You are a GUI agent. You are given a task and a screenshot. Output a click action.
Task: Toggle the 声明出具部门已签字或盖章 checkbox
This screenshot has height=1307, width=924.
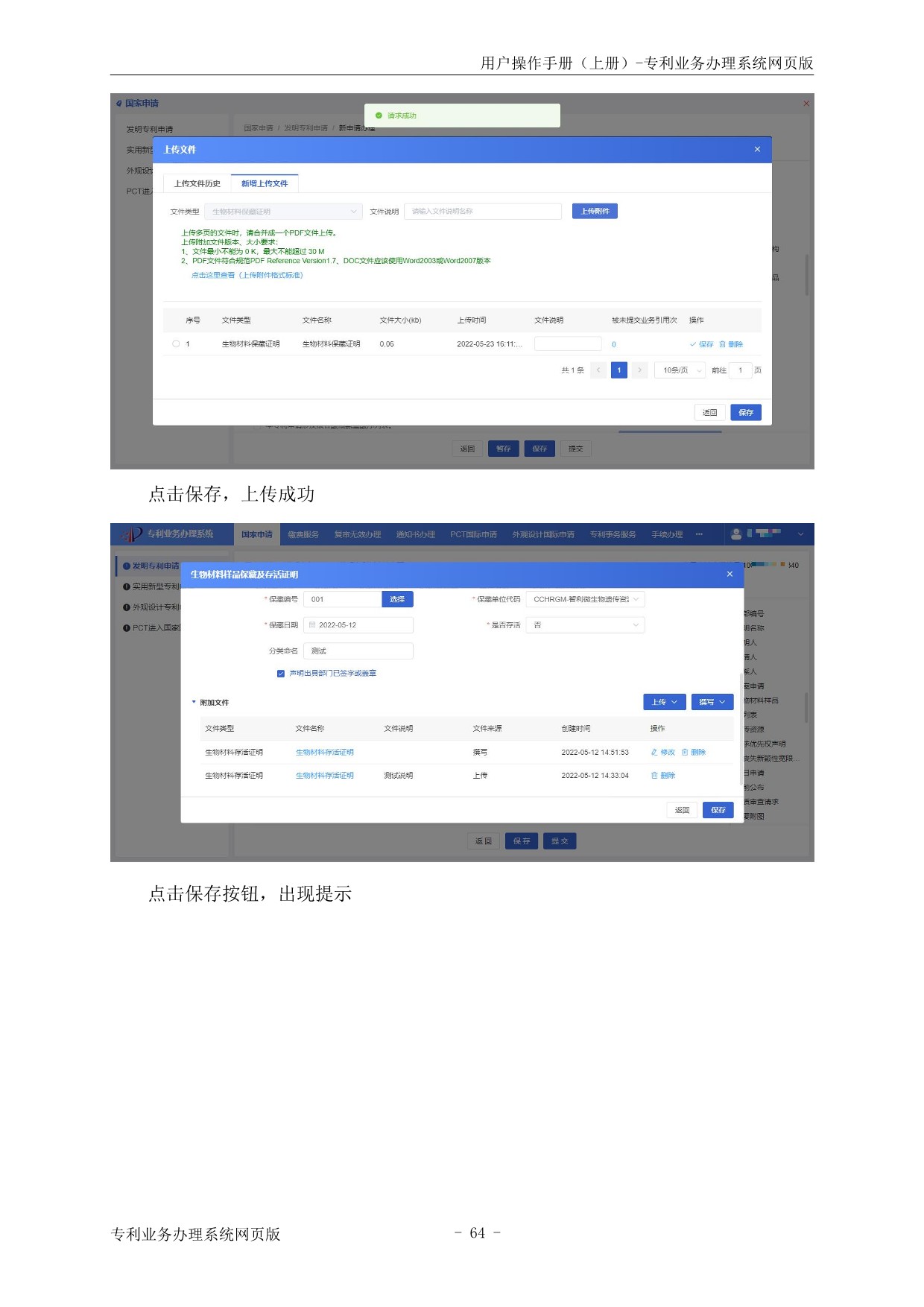tap(281, 674)
